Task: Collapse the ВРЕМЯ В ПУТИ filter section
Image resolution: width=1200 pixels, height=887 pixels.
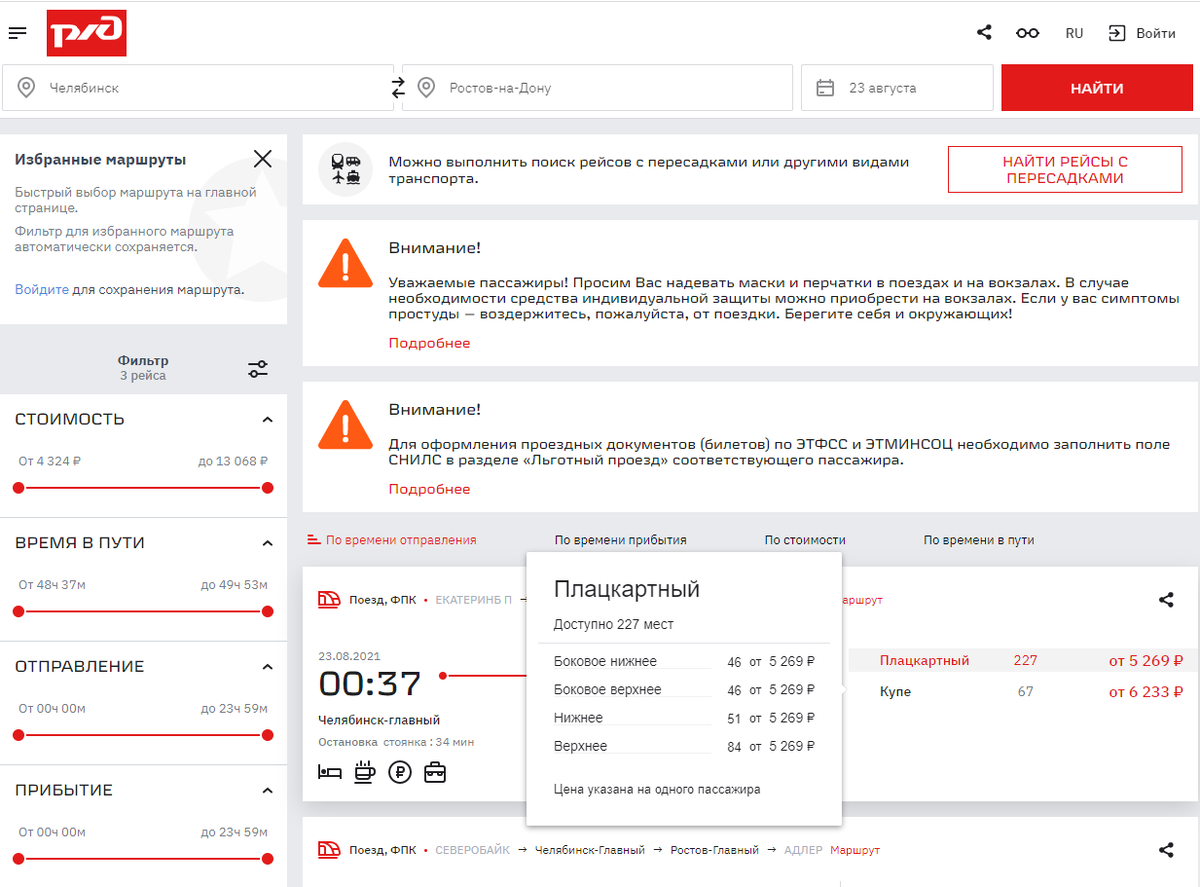Action: (x=267, y=543)
